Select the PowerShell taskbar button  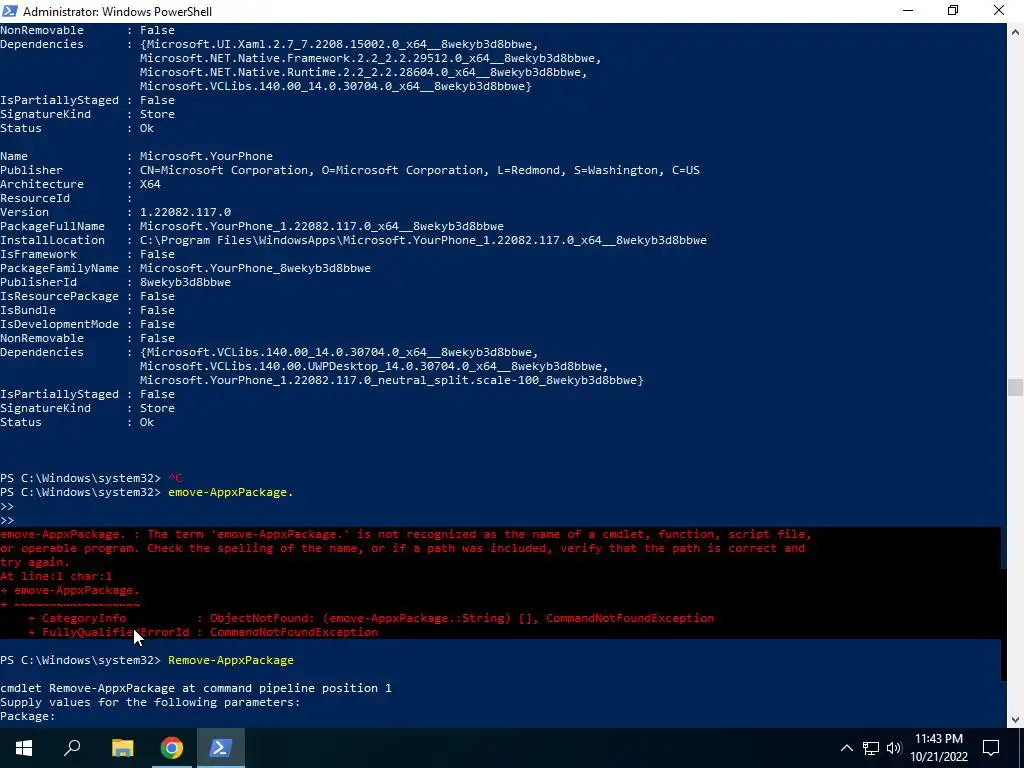(x=221, y=748)
